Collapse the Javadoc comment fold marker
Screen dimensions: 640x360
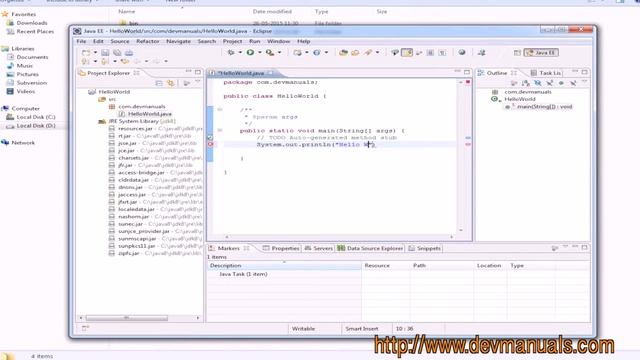(220, 109)
